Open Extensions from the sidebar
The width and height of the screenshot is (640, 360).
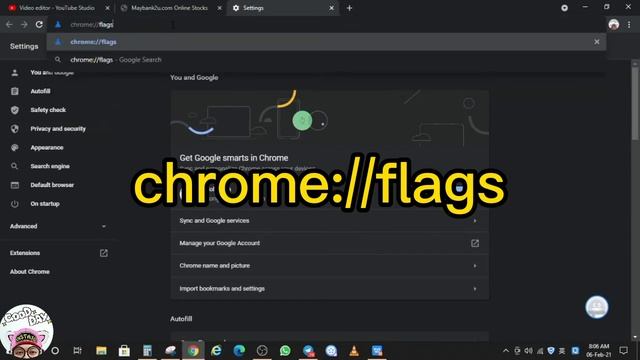25,253
